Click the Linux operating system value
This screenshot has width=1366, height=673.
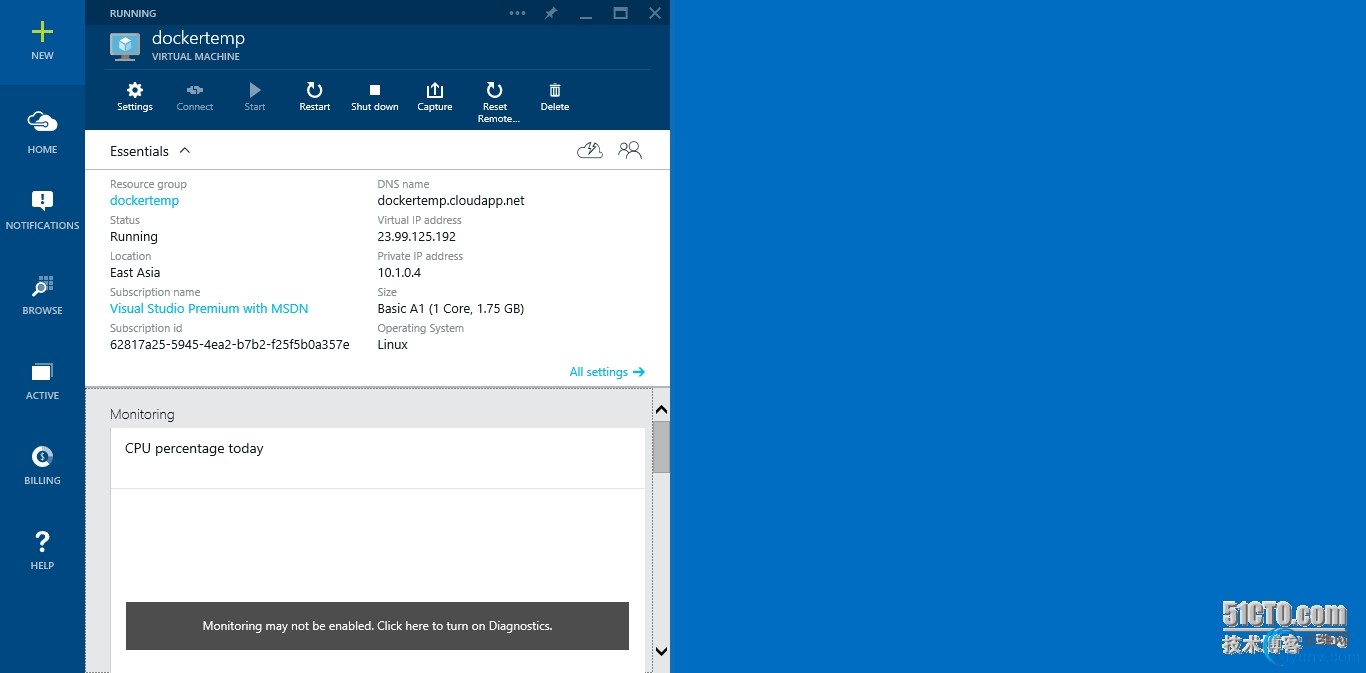pyautogui.click(x=393, y=344)
